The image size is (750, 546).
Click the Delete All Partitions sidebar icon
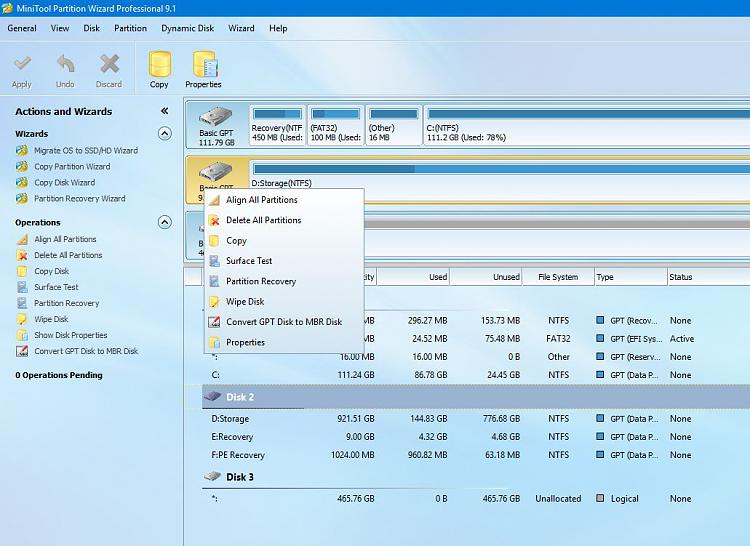pyautogui.click(x=22, y=255)
